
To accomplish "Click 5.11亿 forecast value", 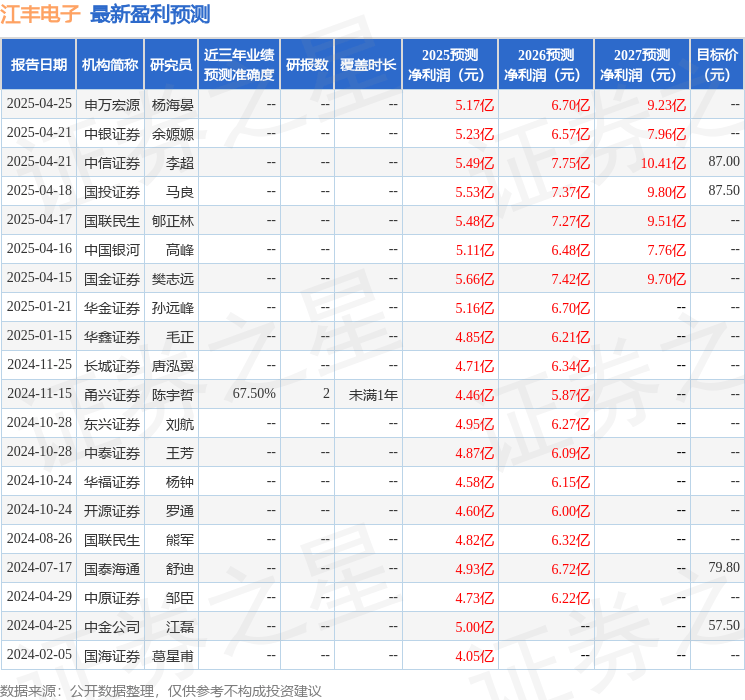I will 475,250.
